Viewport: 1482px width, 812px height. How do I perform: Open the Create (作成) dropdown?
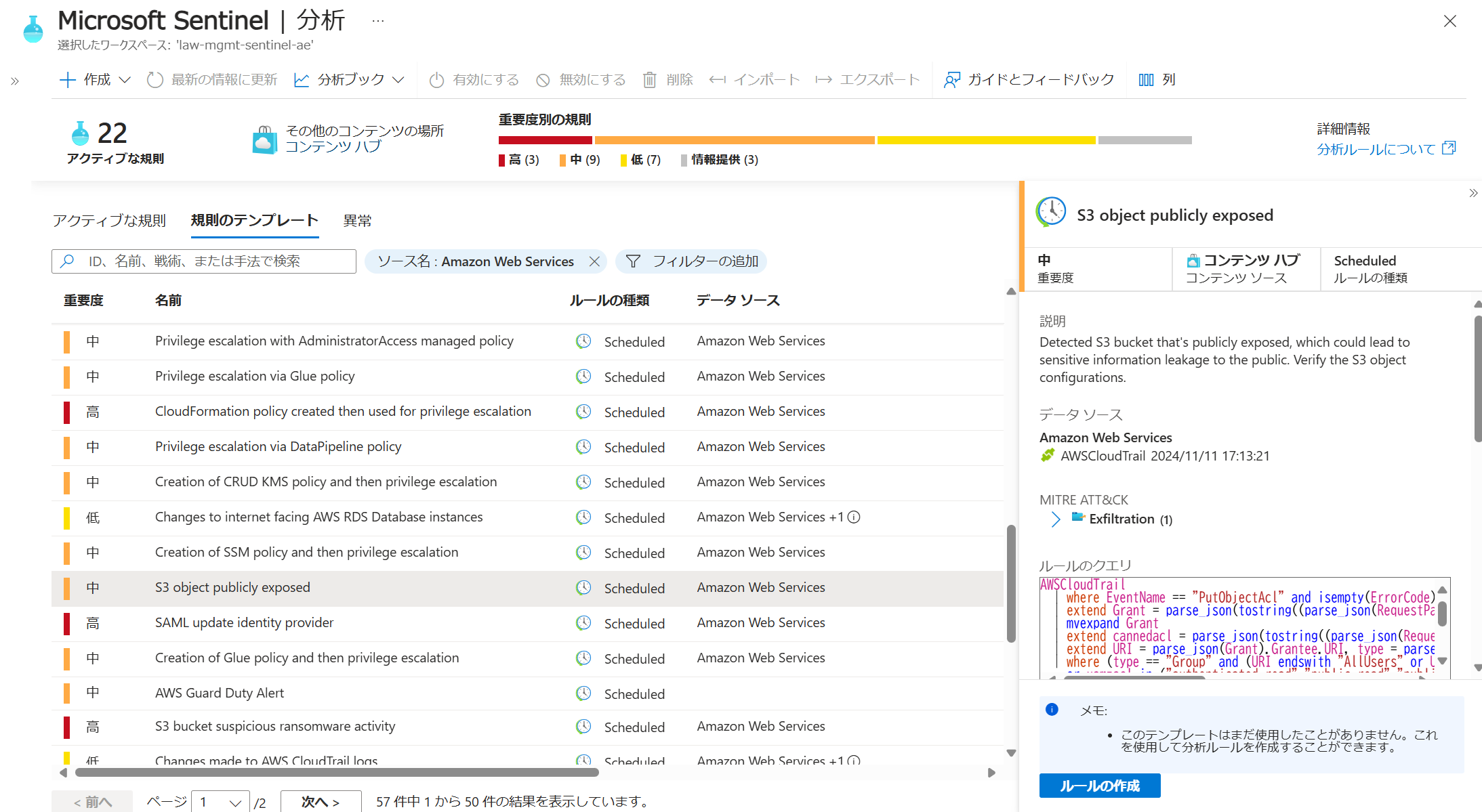124,80
